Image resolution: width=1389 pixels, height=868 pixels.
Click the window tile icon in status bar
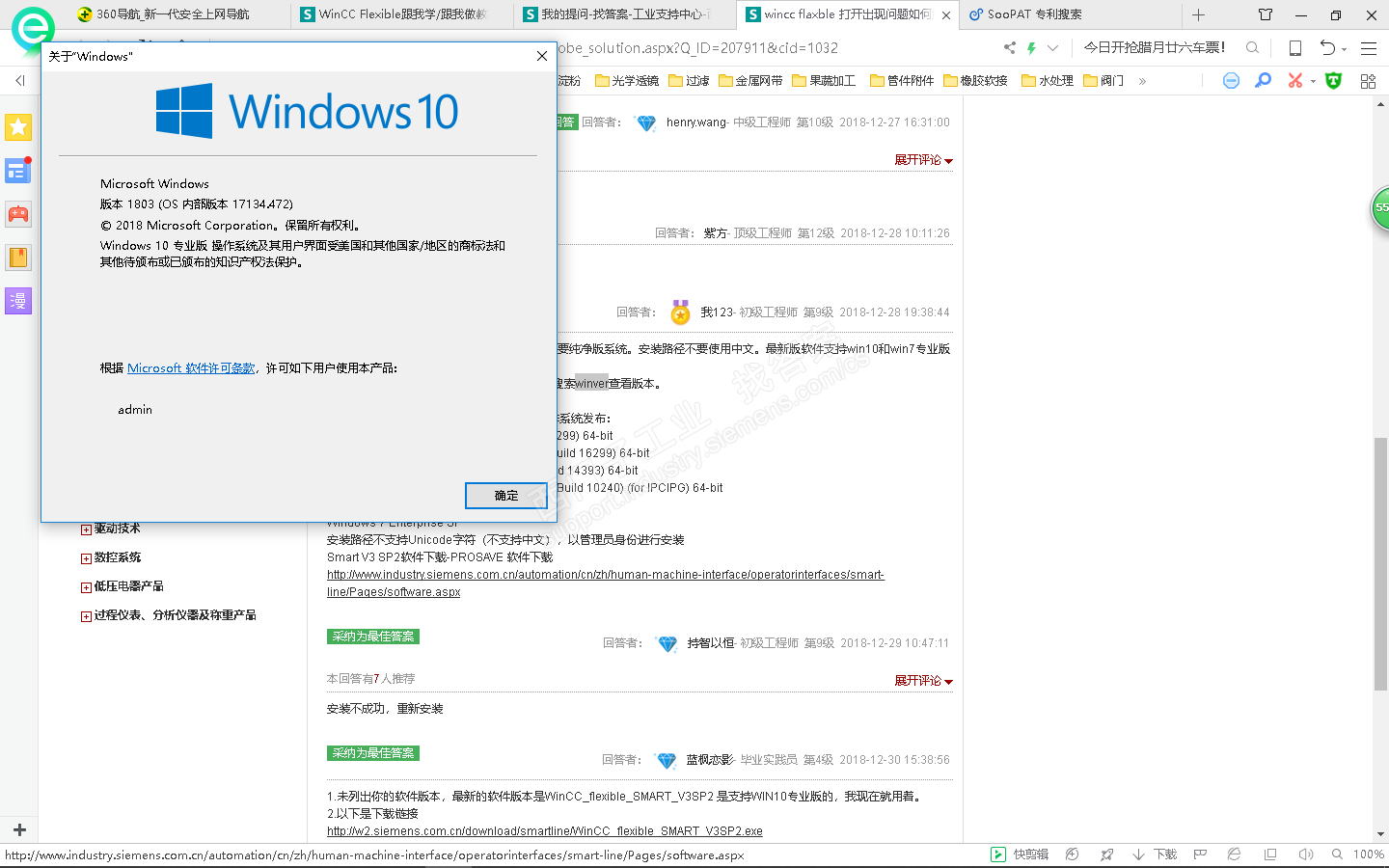click(1270, 854)
